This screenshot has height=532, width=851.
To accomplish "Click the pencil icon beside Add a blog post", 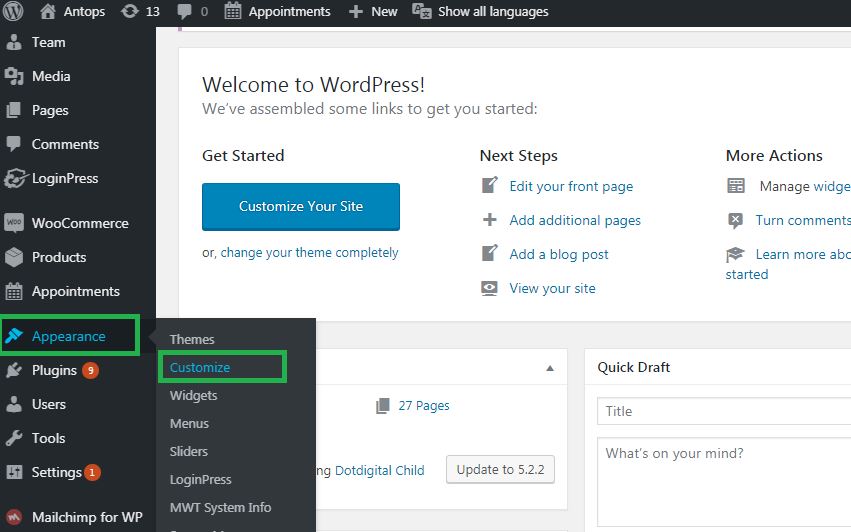I will coord(490,254).
